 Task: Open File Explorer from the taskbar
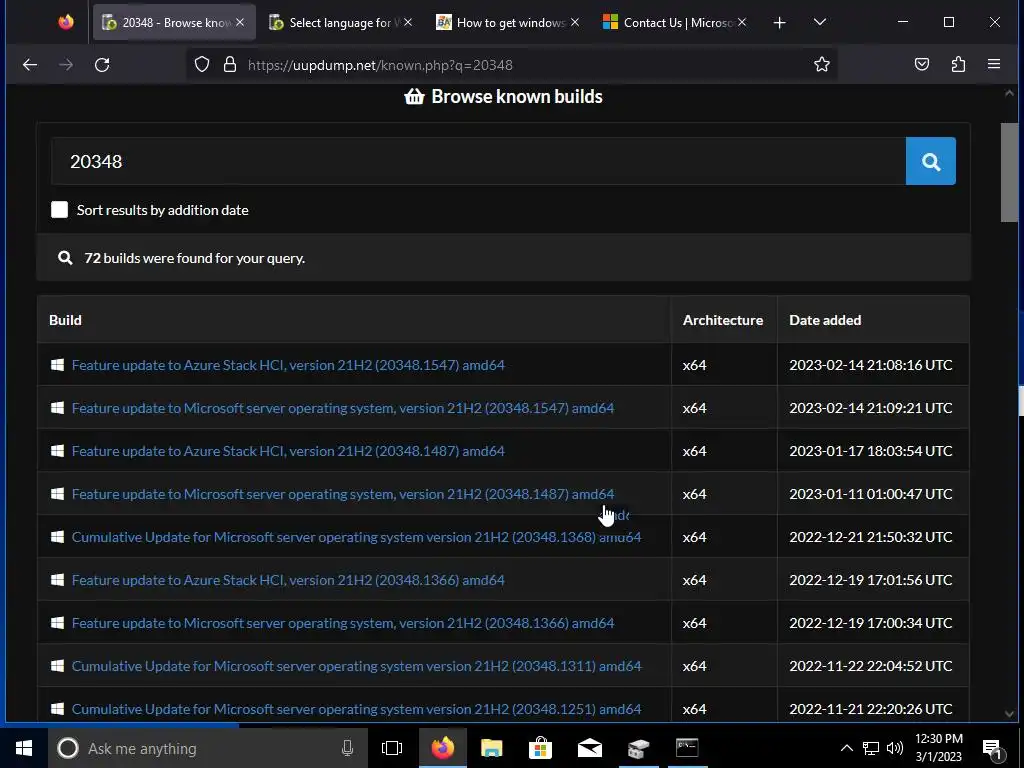point(491,748)
